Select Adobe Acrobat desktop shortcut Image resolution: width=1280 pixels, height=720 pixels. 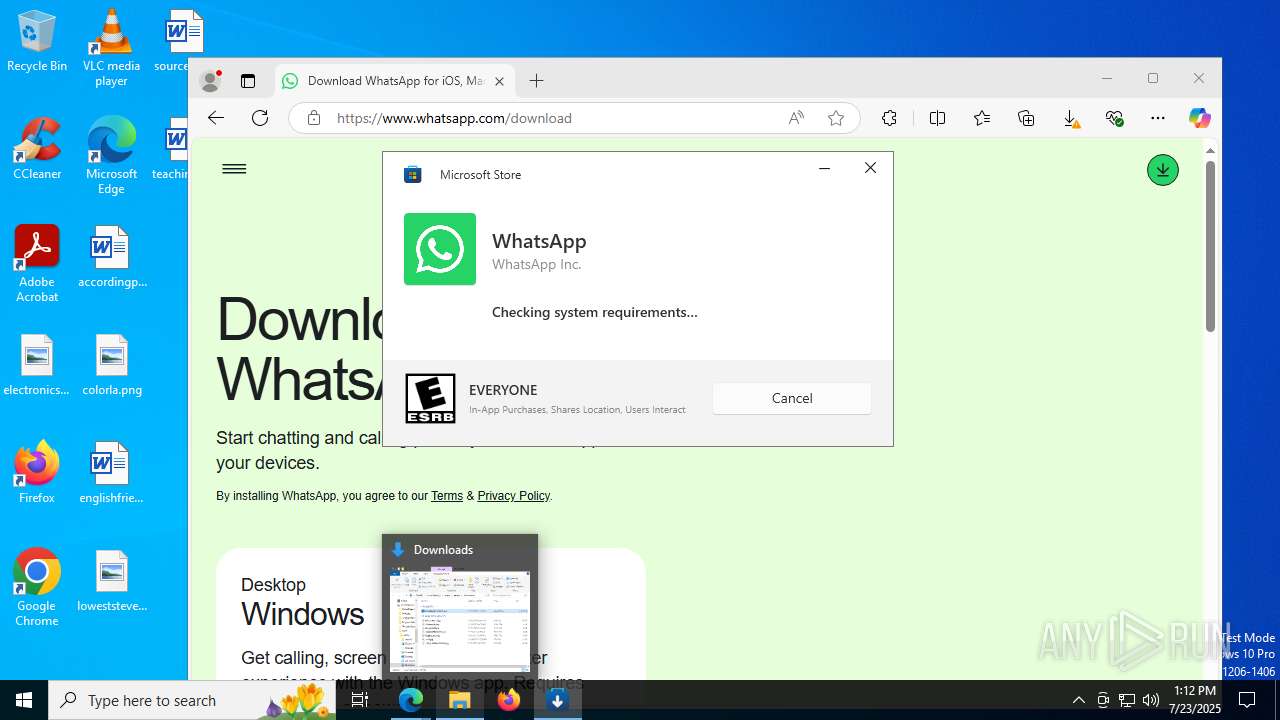pyautogui.click(x=37, y=264)
